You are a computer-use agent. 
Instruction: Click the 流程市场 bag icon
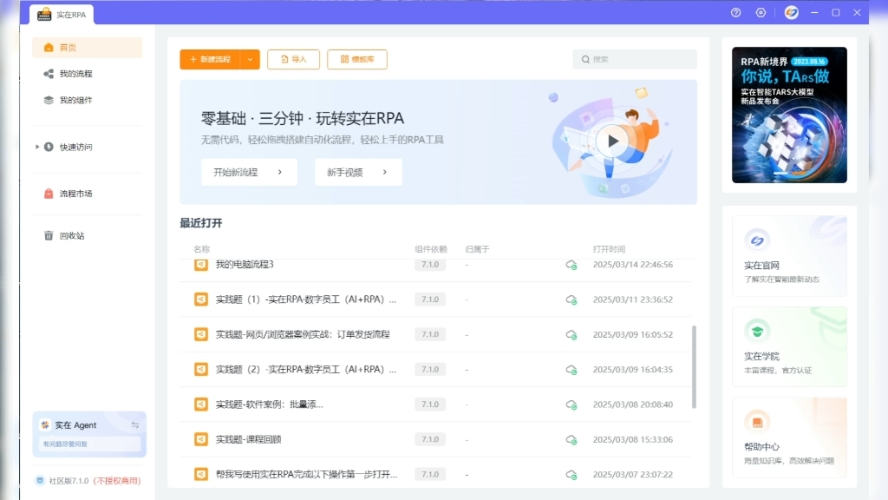pyautogui.click(x=49, y=194)
